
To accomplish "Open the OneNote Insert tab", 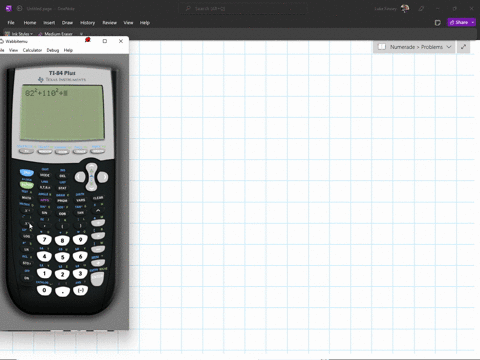I will point(49,23).
